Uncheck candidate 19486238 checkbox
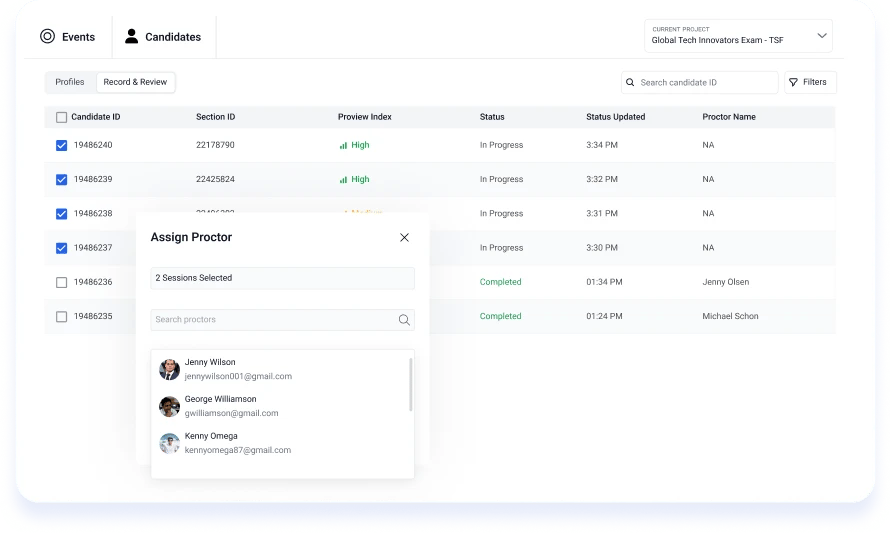Viewport: 890px width, 533px height. (61, 214)
